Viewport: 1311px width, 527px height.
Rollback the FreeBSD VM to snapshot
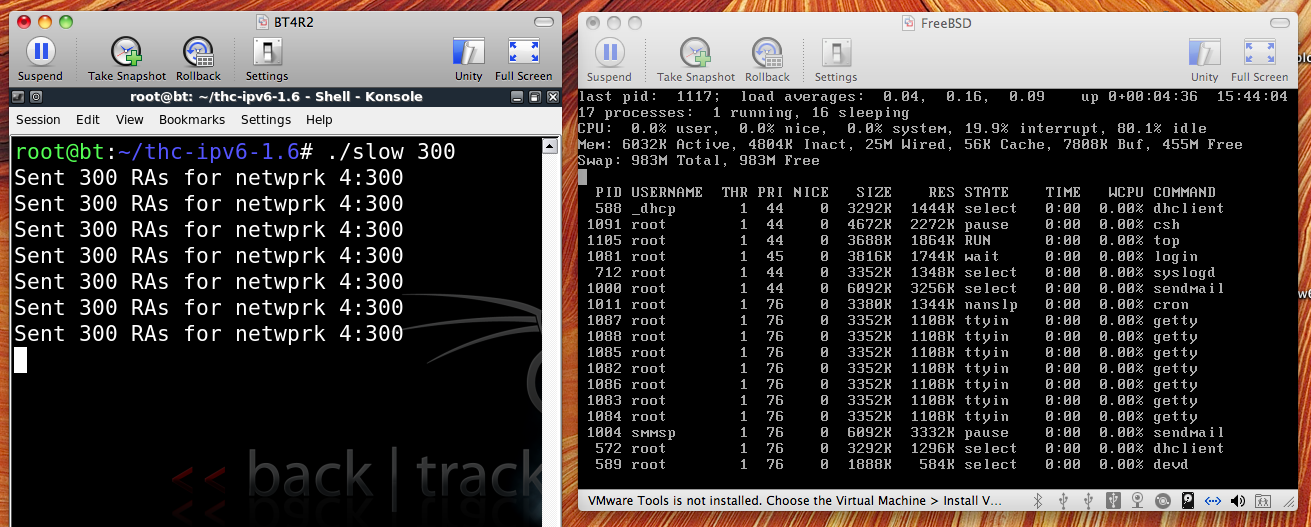tap(767, 60)
